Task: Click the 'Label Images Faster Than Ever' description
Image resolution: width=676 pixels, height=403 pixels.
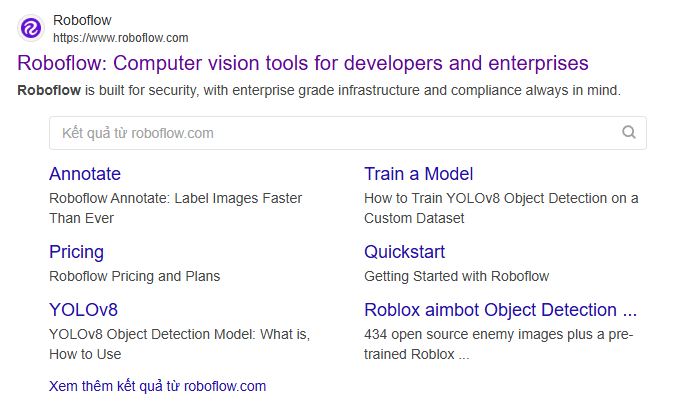Action: tap(175, 207)
